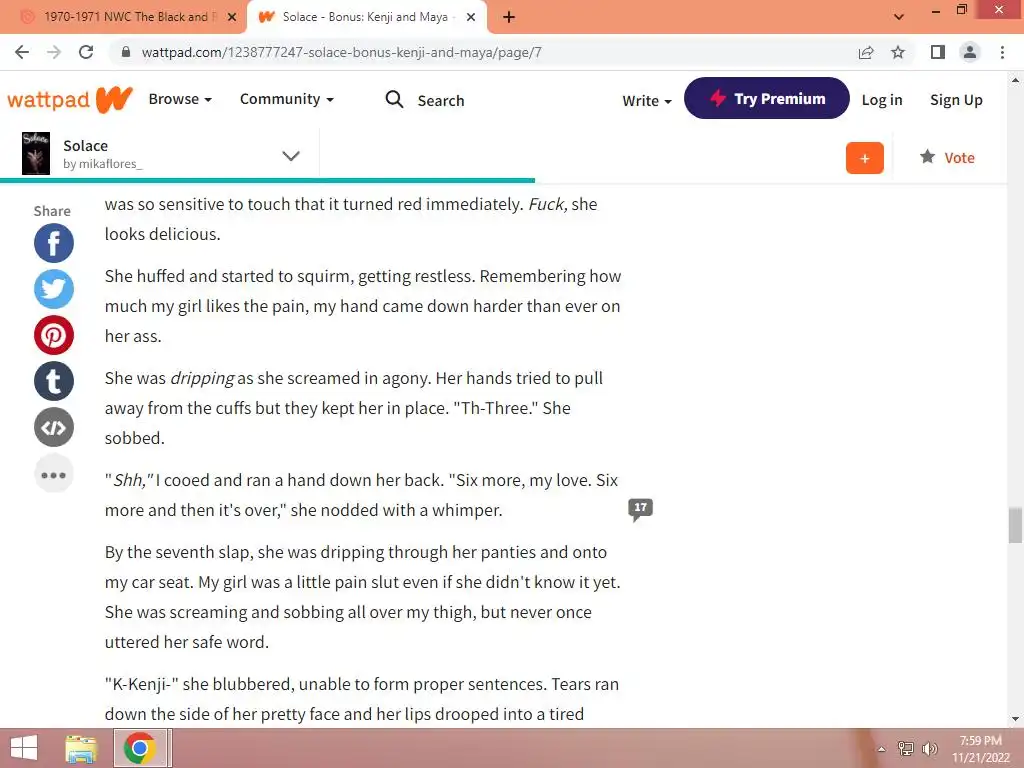Vote for this chapter with star
The width and height of the screenshot is (1024, 768).
click(946, 157)
